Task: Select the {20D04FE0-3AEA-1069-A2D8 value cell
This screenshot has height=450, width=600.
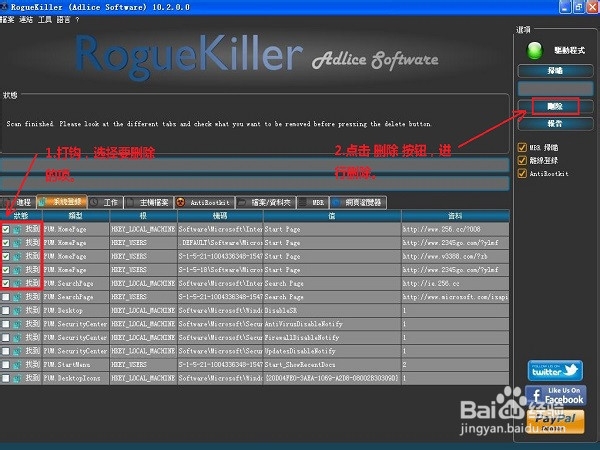Action: (332, 378)
